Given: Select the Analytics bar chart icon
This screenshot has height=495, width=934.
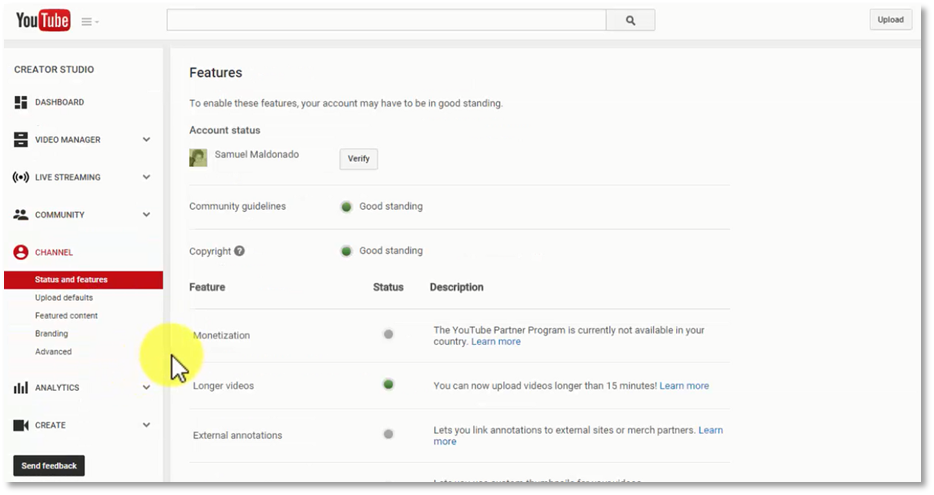Looking at the screenshot, I should 21,388.
